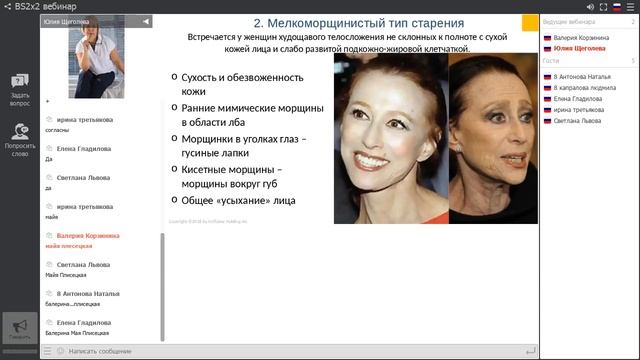
Task: Click the left face photo on slide
Action: [x=391, y=138]
